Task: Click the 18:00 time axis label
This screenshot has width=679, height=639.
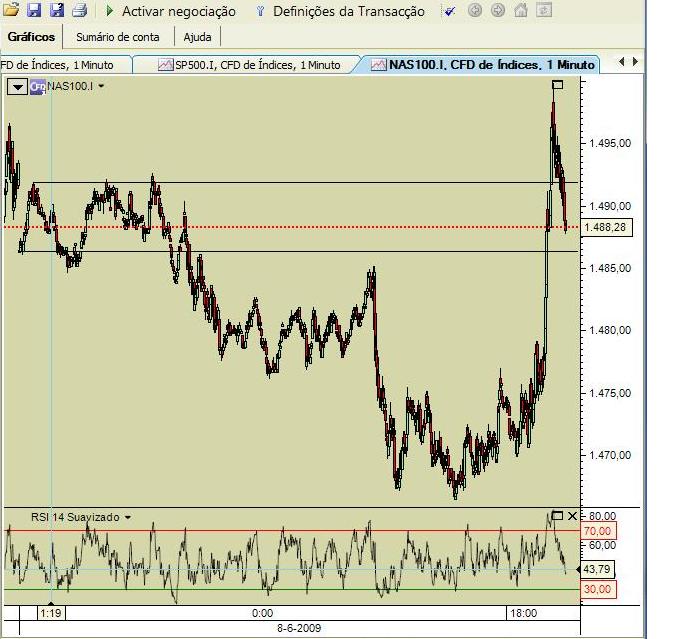Action: coord(524,613)
